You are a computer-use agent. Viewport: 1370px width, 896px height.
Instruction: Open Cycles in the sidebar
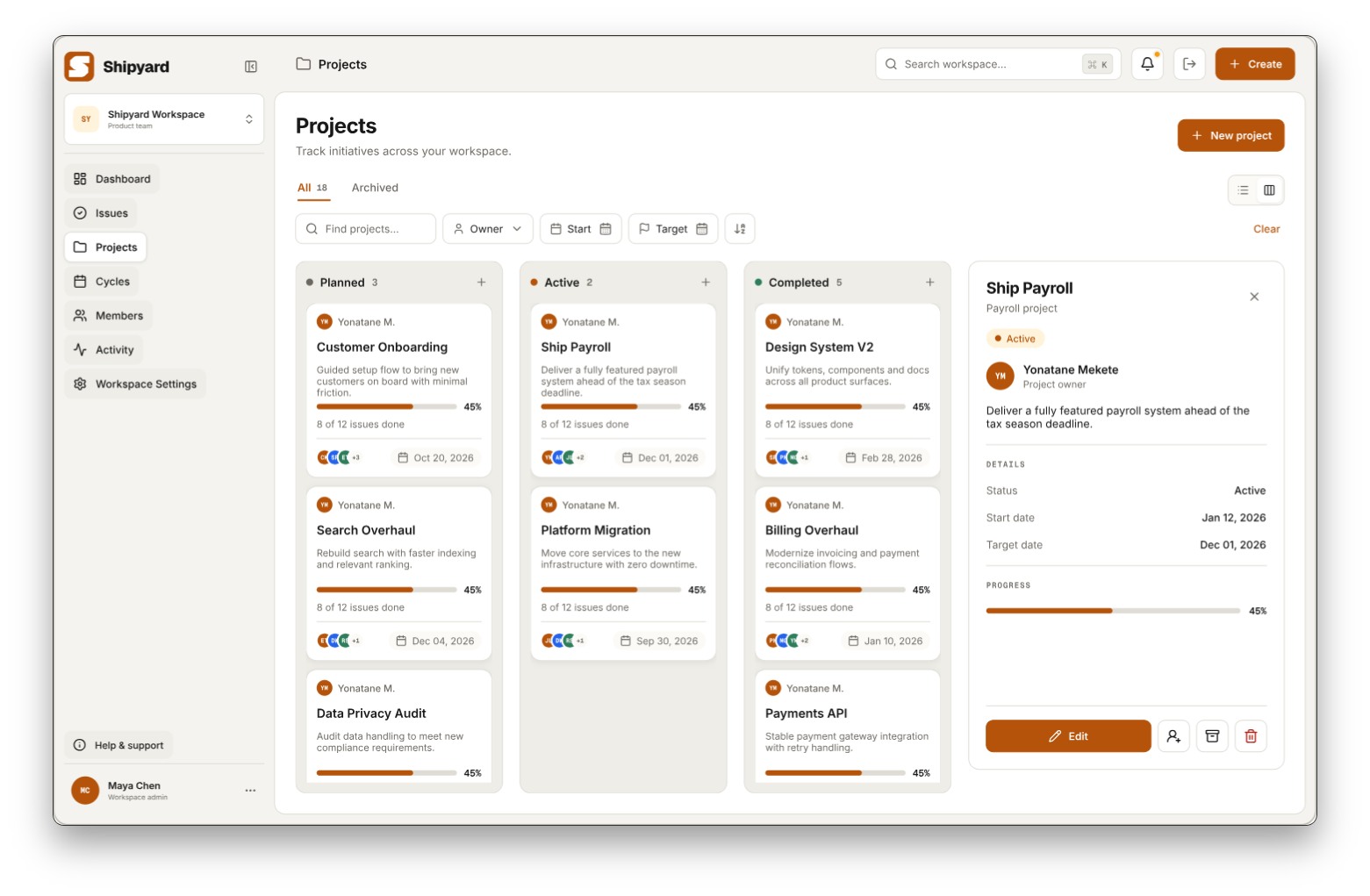click(x=102, y=282)
